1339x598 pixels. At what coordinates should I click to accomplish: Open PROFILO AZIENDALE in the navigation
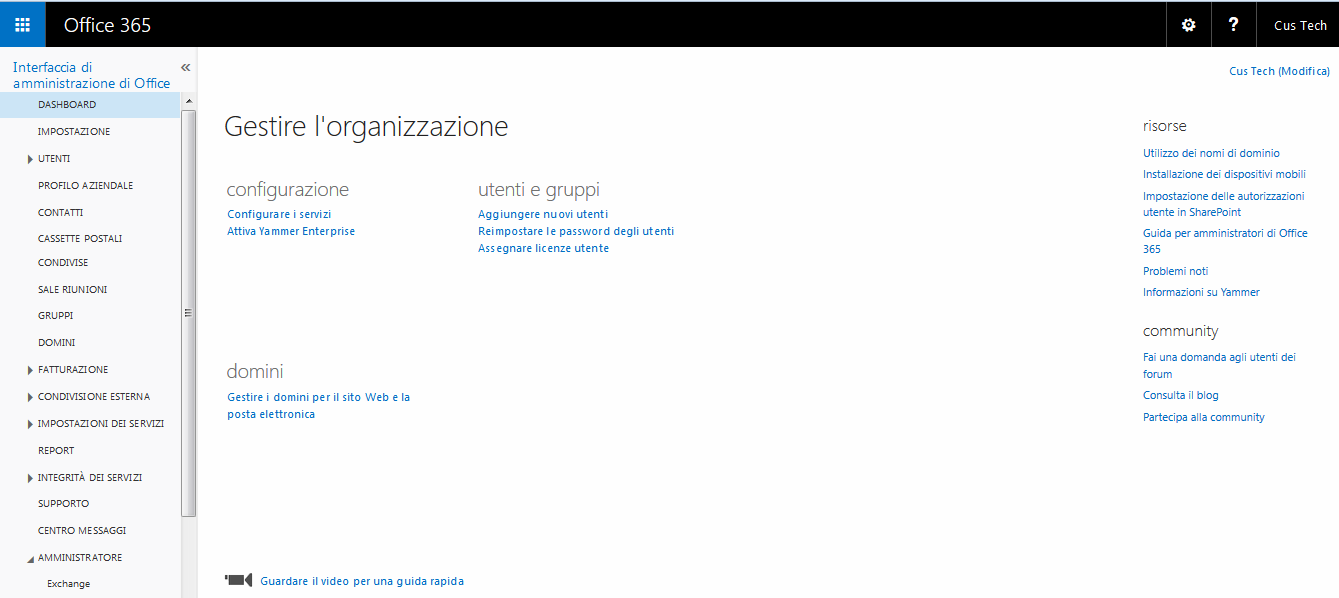pyautogui.click(x=85, y=186)
